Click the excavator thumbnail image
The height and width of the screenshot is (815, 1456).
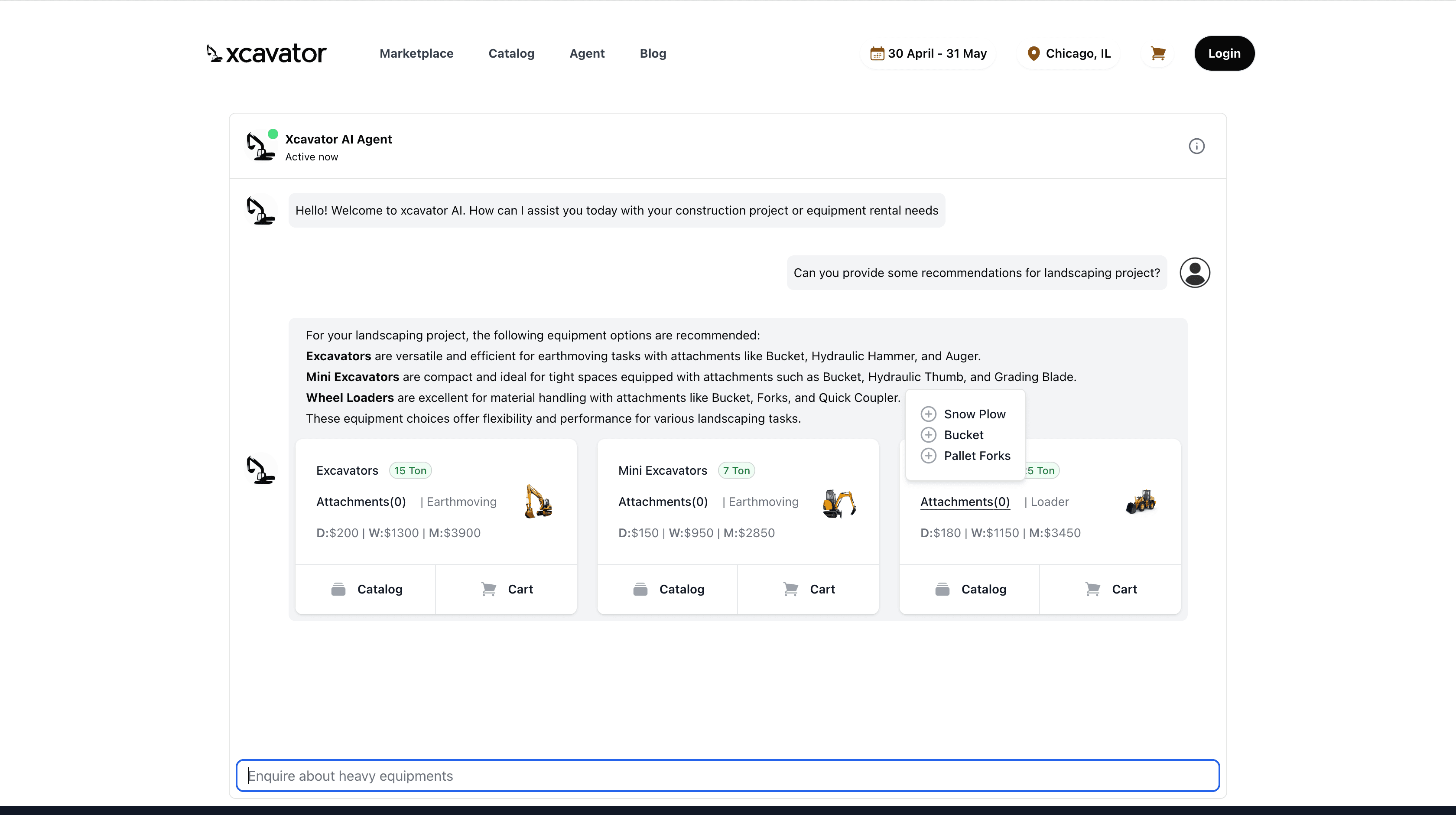[x=538, y=501]
